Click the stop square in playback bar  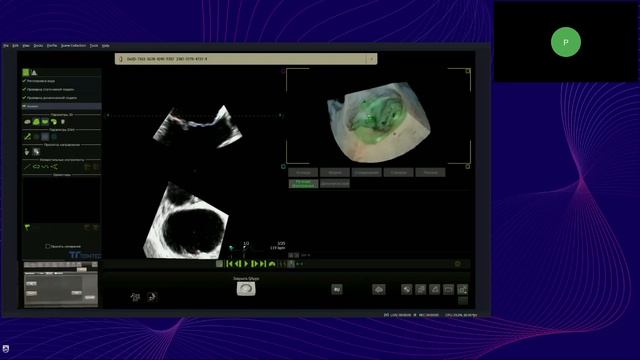click(x=219, y=264)
